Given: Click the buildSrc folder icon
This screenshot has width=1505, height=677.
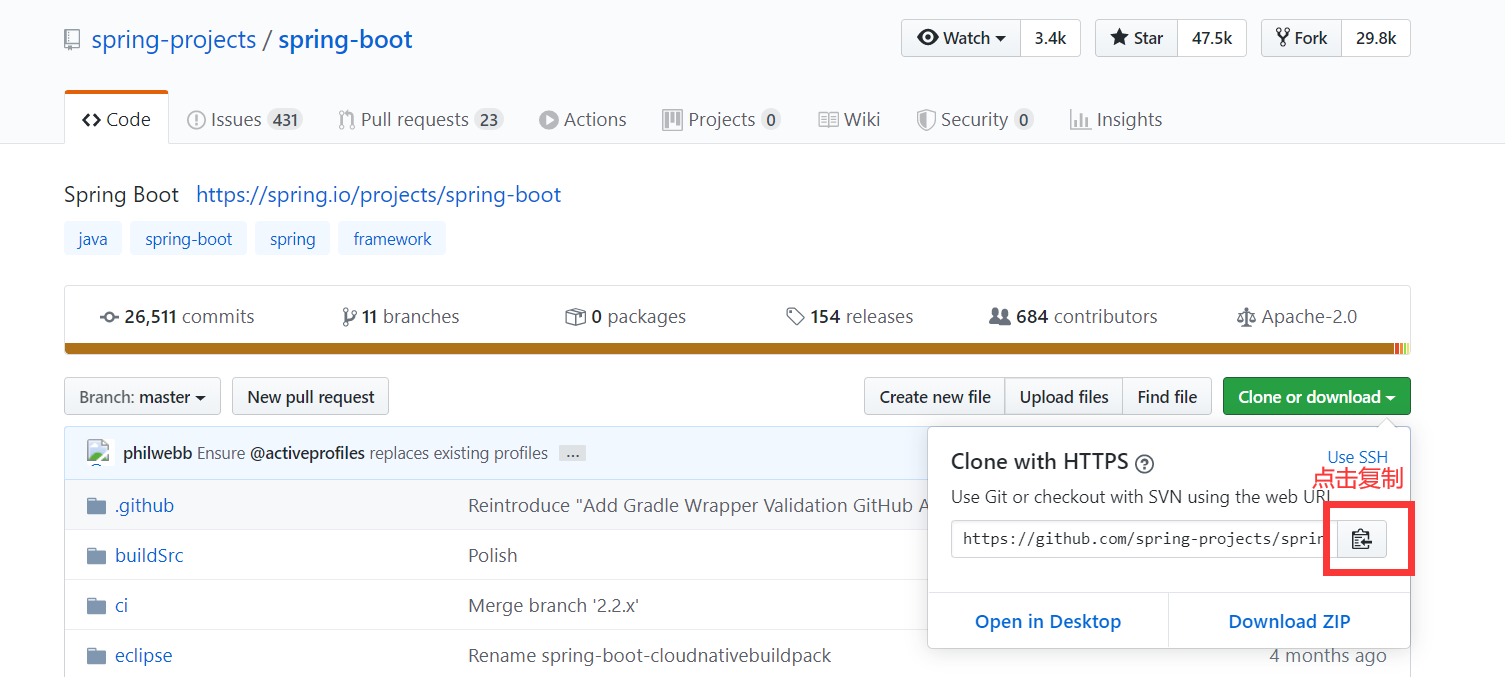Looking at the screenshot, I should [96, 556].
